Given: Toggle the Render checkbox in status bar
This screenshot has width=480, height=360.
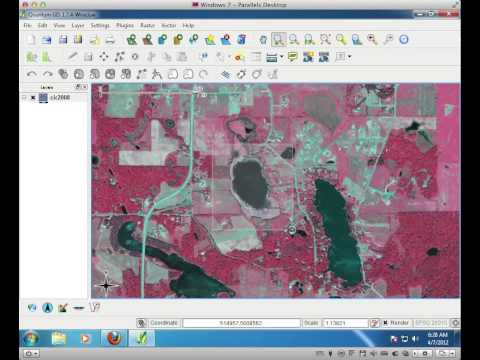Looking at the screenshot, I should point(385,323).
